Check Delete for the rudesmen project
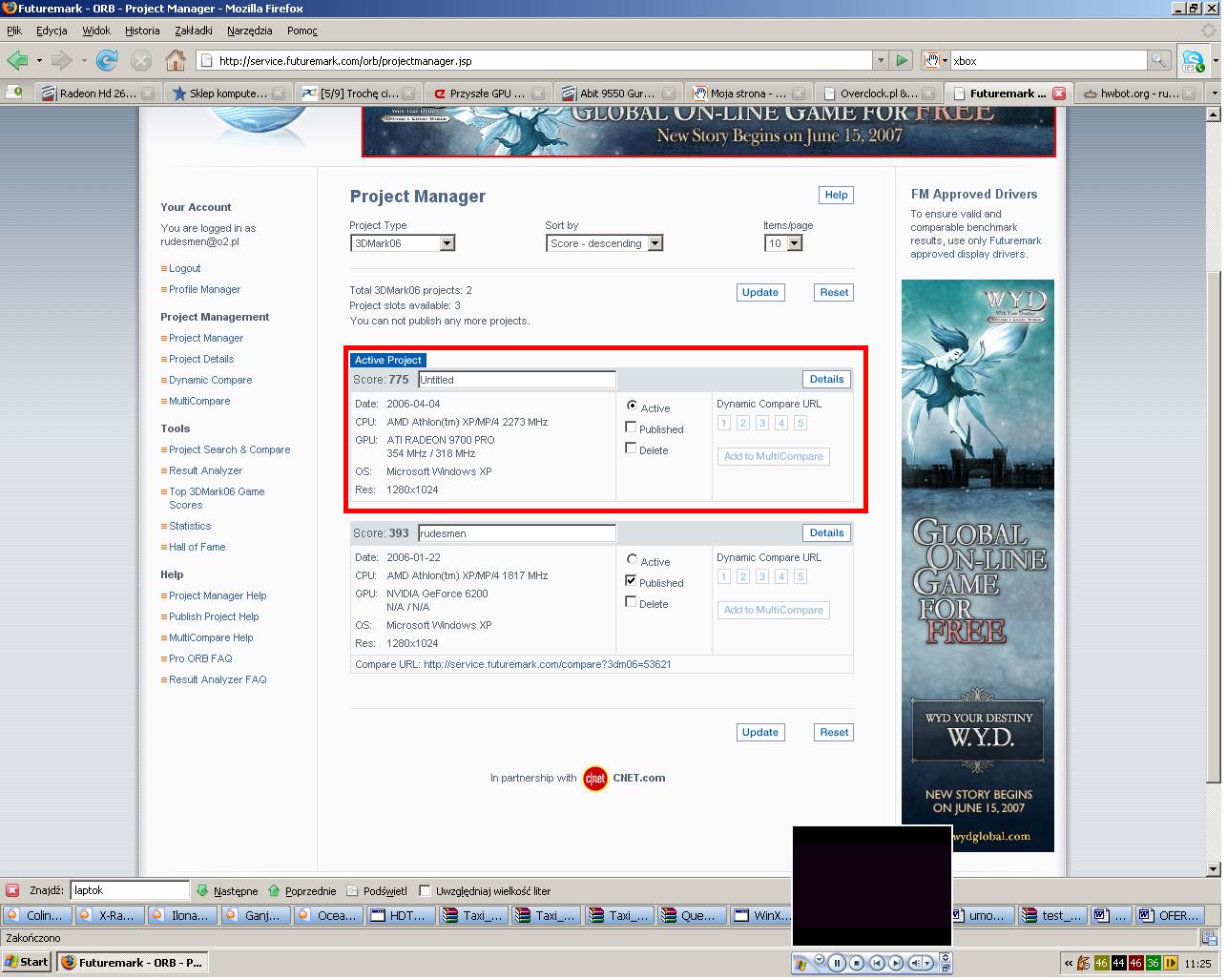Image resolution: width=1227 pixels, height=980 pixels. tap(631, 601)
